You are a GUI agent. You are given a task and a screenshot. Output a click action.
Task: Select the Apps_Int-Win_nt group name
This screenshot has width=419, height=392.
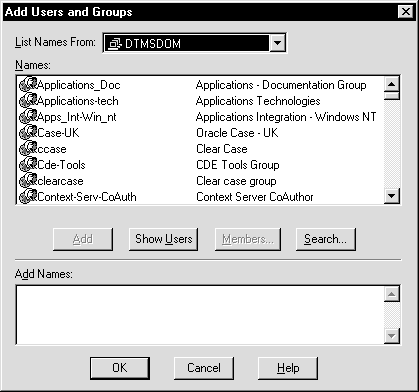click(x=77, y=117)
